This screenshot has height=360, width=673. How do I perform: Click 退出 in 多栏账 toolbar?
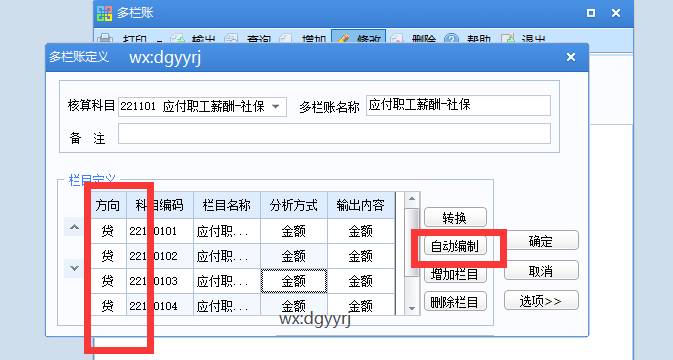click(524, 39)
